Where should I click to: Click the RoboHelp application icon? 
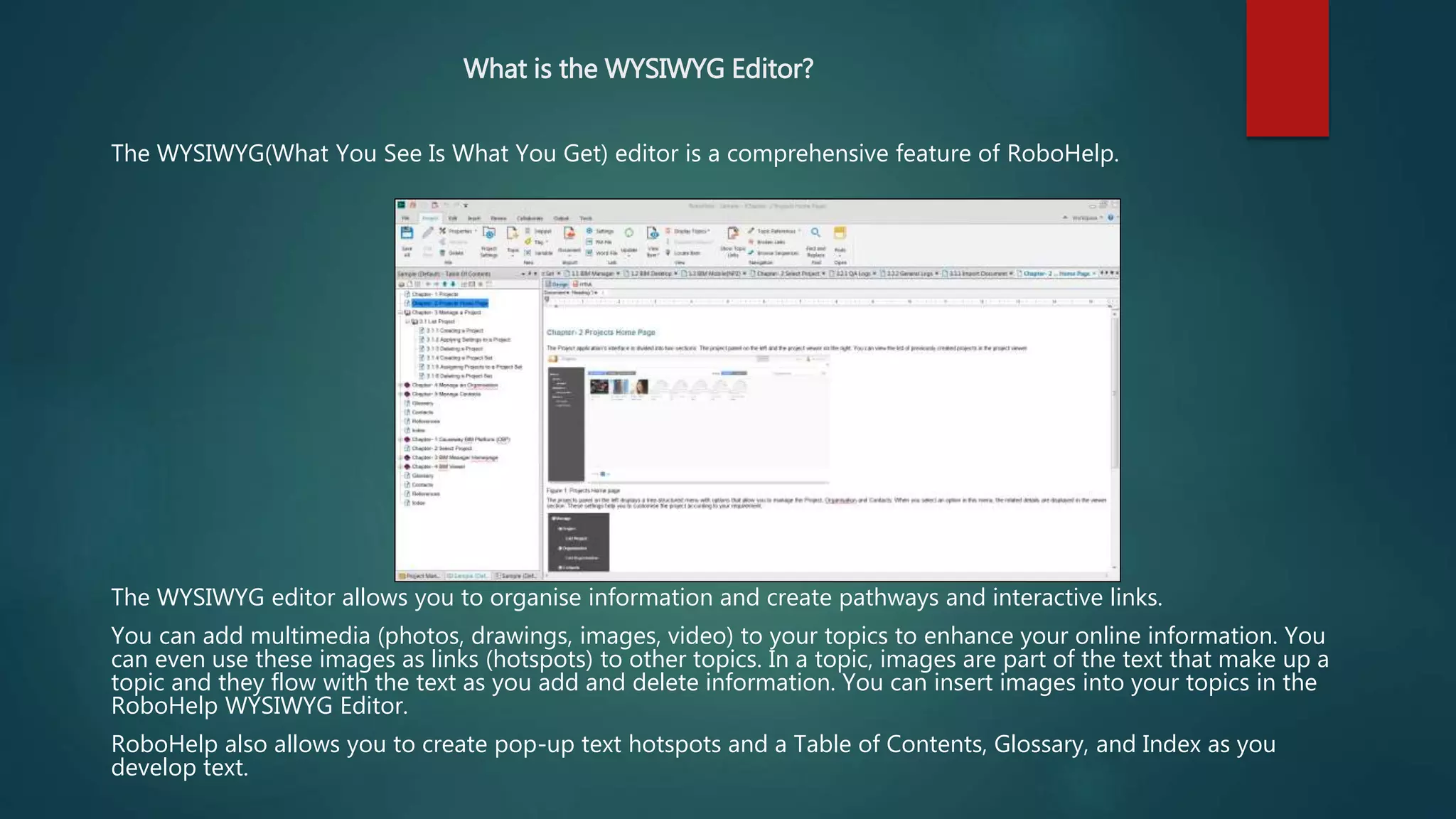(x=401, y=205)
